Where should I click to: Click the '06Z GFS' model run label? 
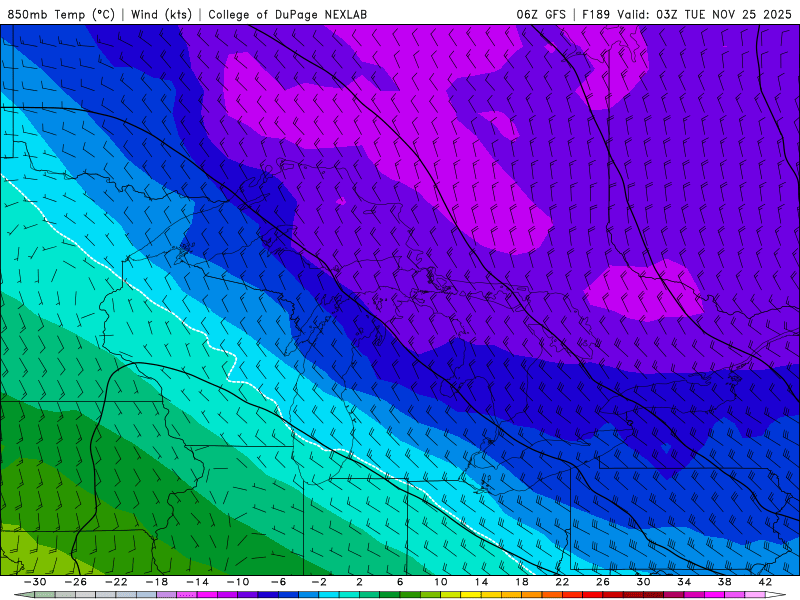point(541,14)
